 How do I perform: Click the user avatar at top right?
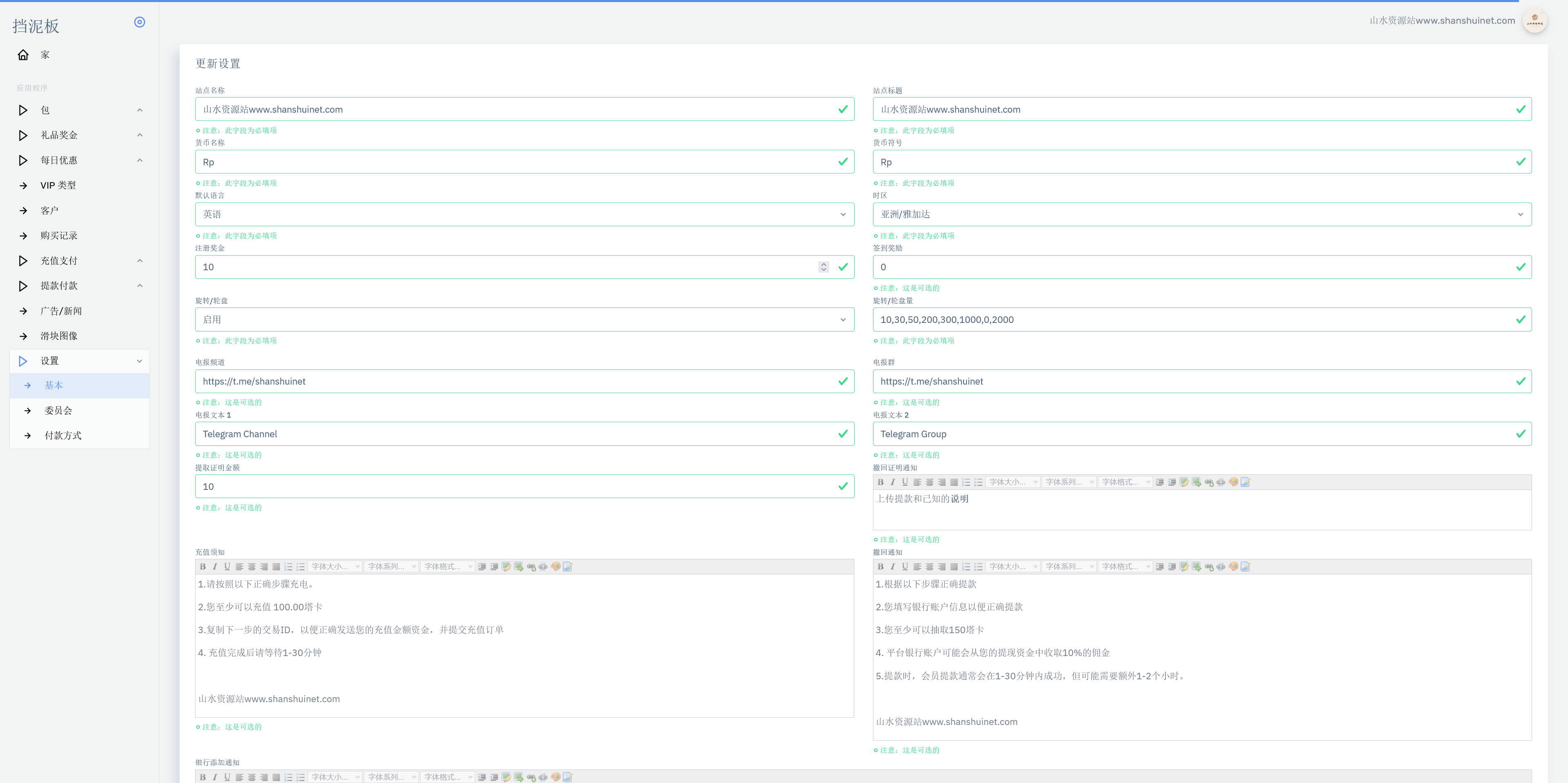point(1534,21)
